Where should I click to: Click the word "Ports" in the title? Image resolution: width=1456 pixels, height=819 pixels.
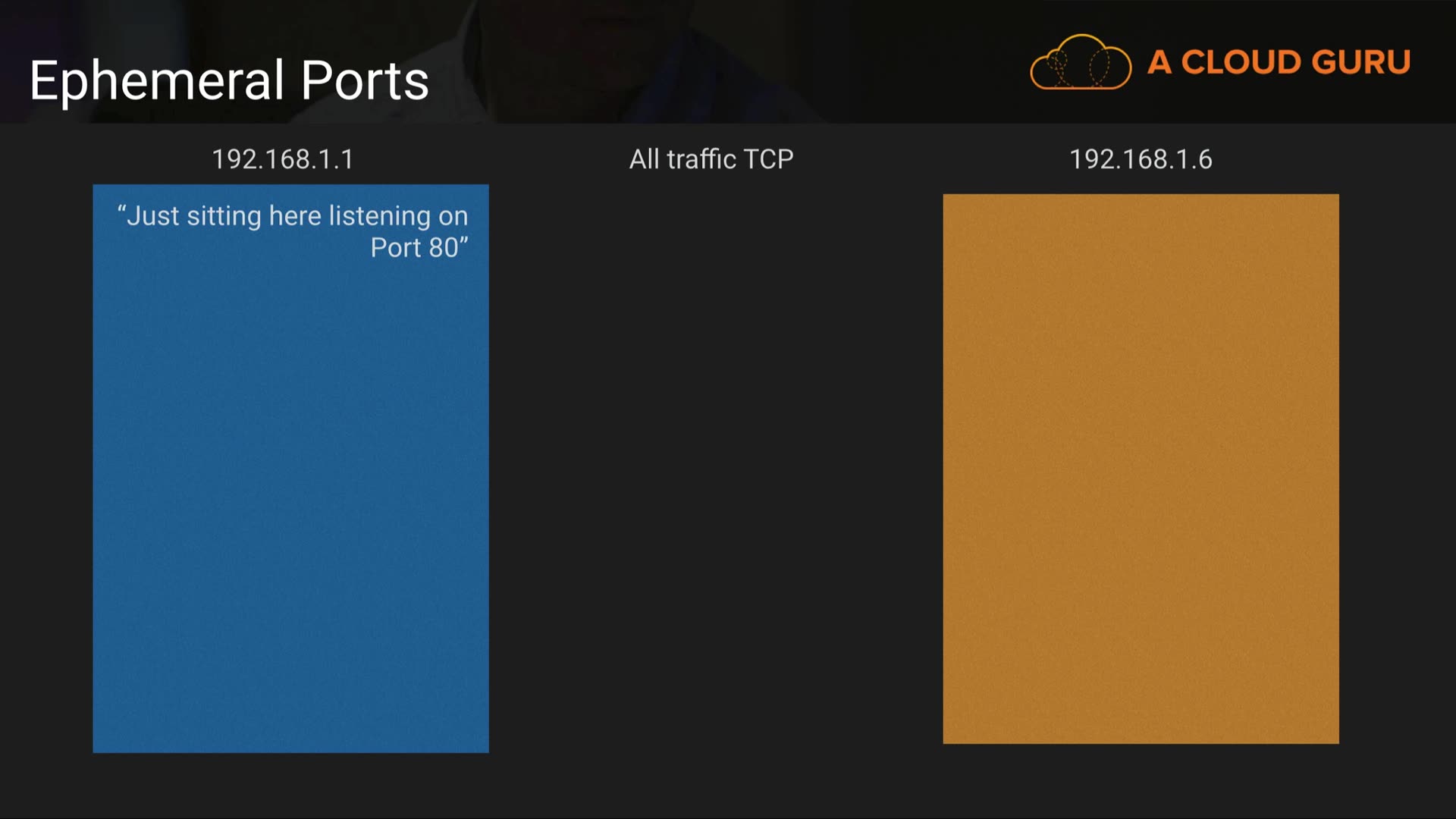[365, 80]
